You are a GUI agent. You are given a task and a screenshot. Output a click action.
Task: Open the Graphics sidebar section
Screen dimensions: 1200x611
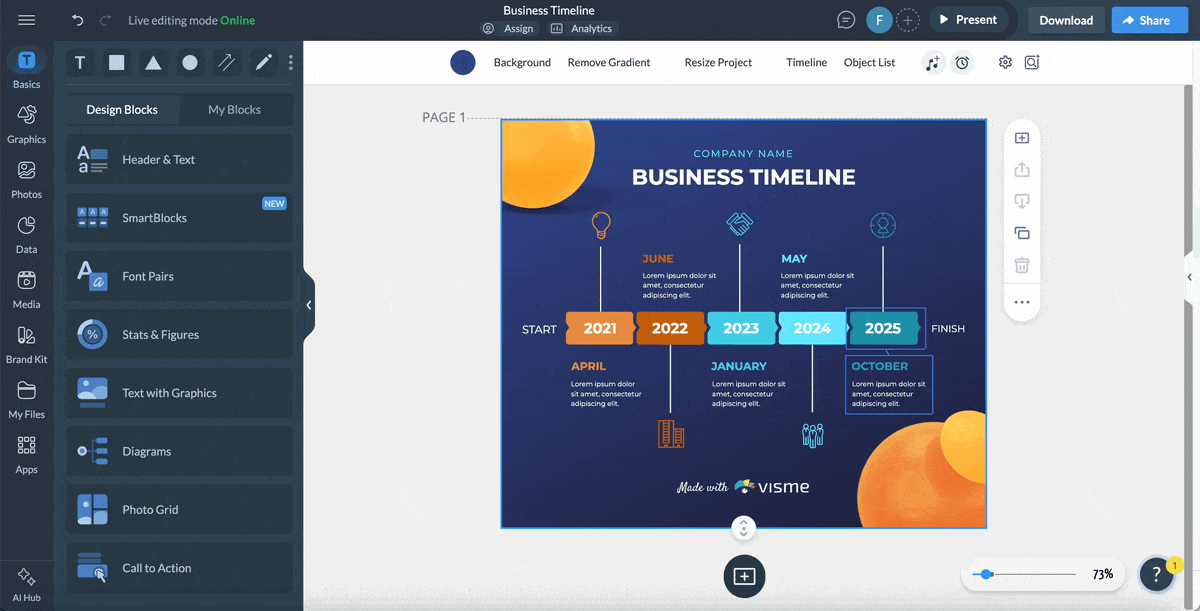pos(27,125)
